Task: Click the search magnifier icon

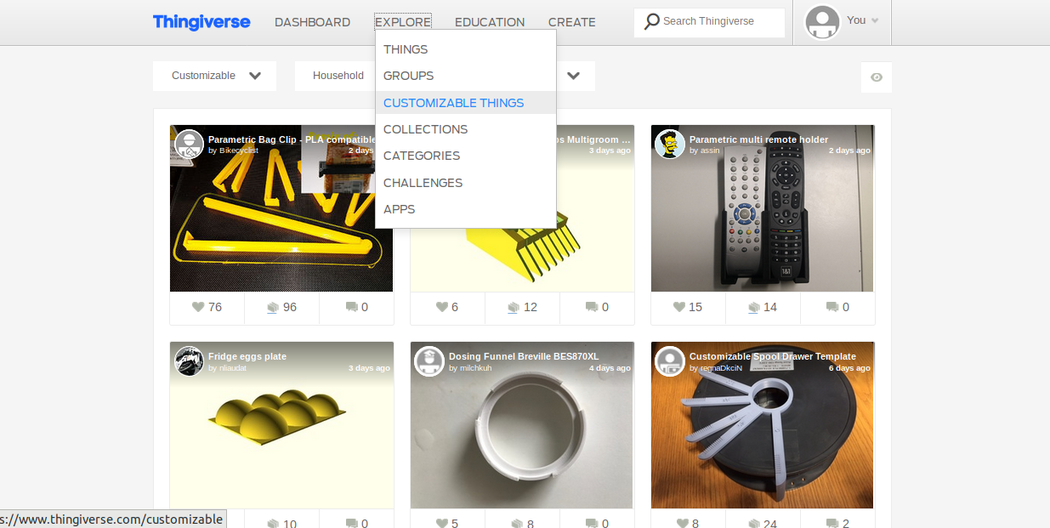Action: 651,21
